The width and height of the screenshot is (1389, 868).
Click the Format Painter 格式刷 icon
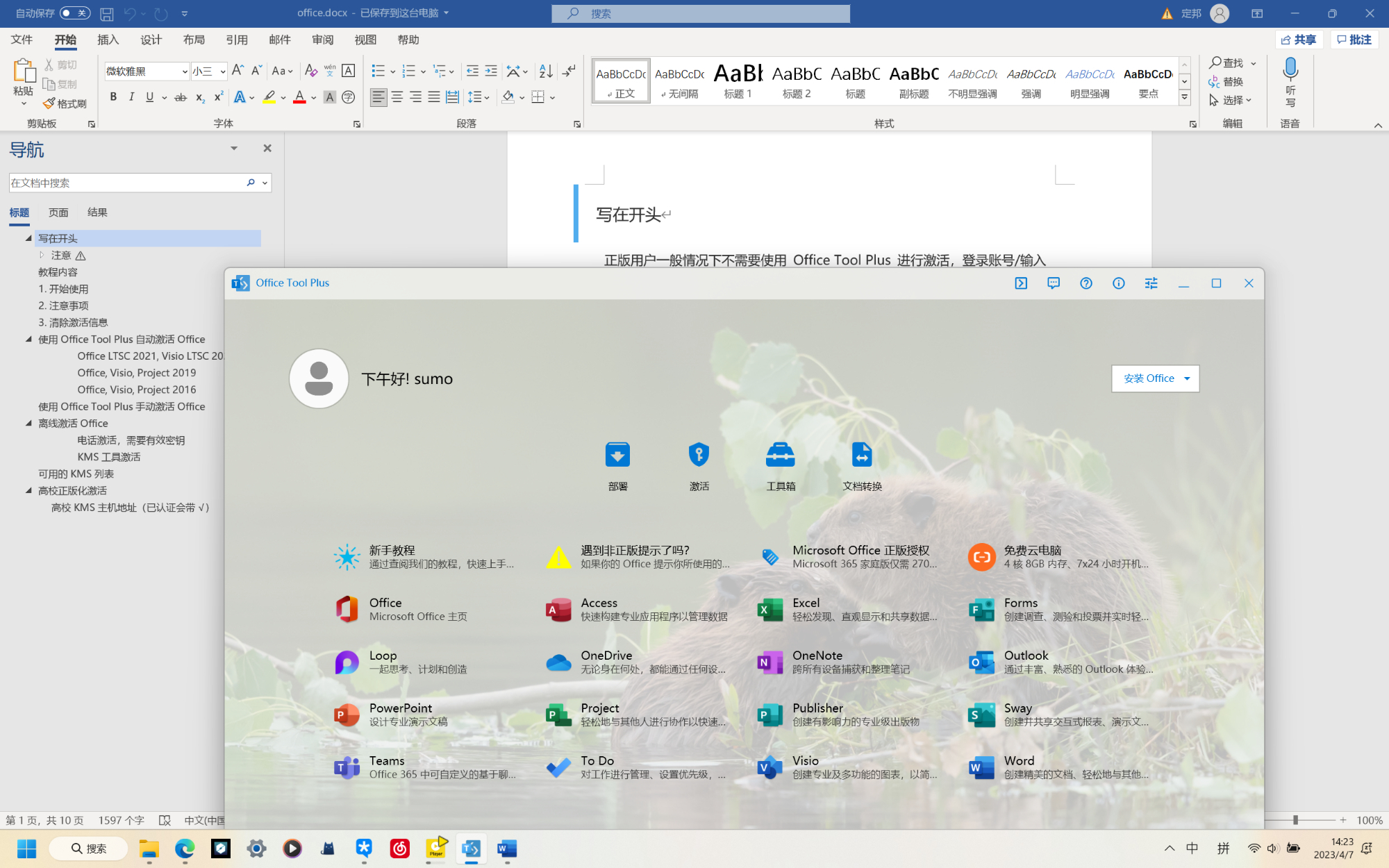pyautogui.click(x=49, y=103)
